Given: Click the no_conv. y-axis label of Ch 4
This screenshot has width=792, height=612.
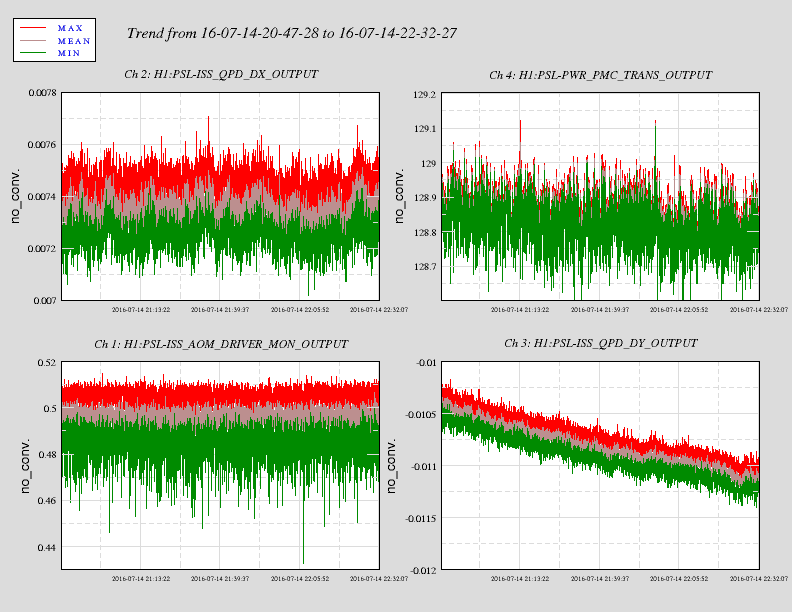Looking at the screenshot, I should (399, 196).
